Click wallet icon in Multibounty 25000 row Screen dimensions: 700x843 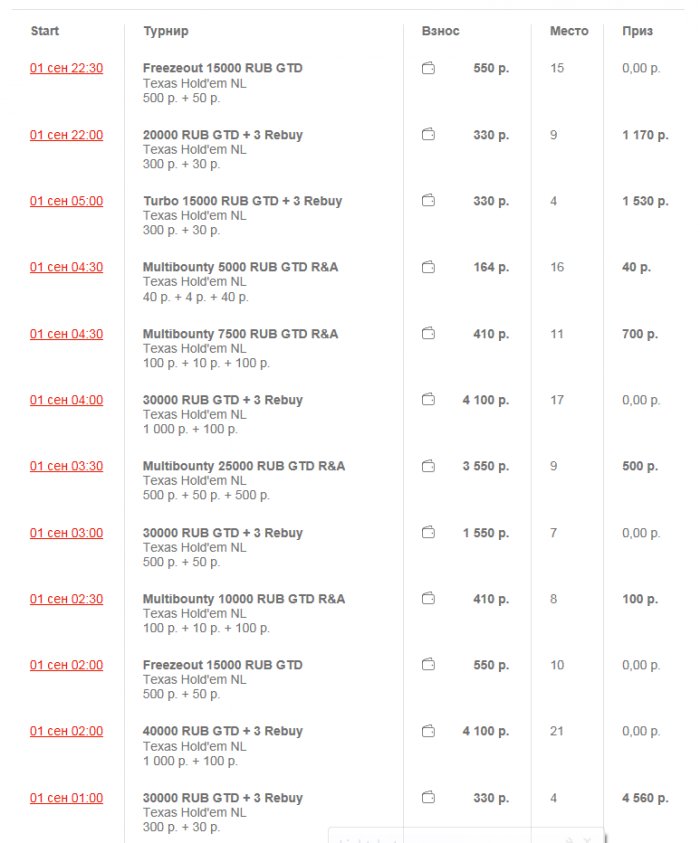point(428,466)
